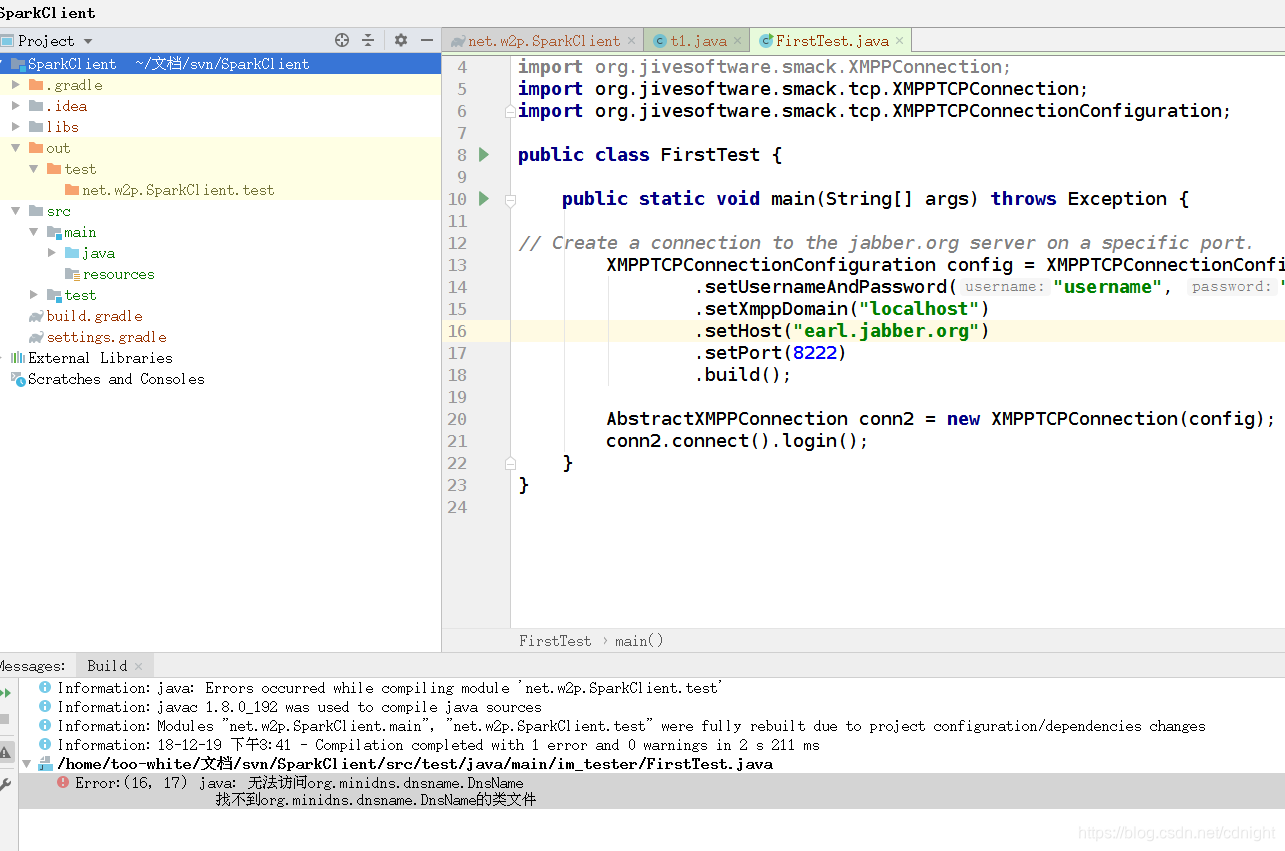Viewport: 1285px width, 851px height.
Task: Click the Collapse All icon in Project panel
Action: (x=368, y=40)
